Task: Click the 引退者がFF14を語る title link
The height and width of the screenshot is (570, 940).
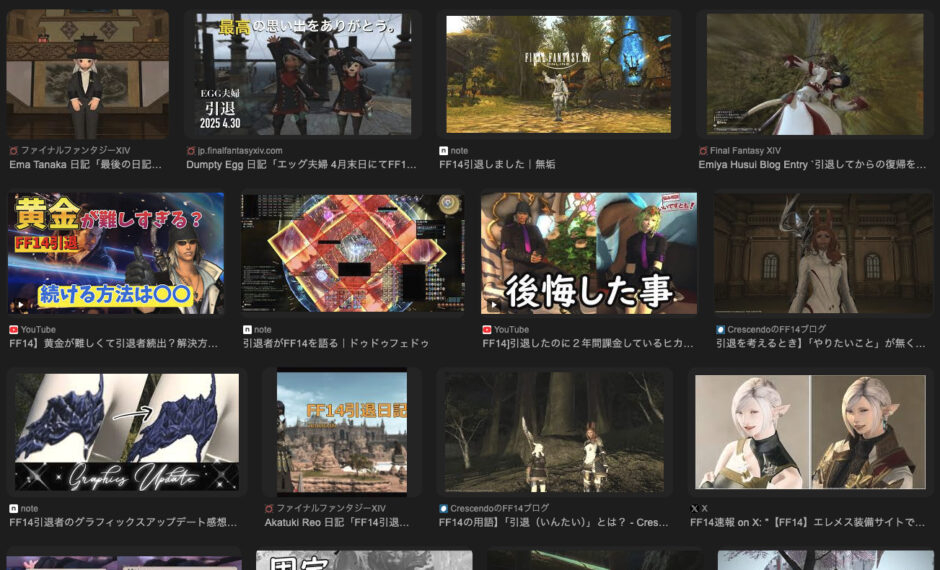Action: click(336, 343)
